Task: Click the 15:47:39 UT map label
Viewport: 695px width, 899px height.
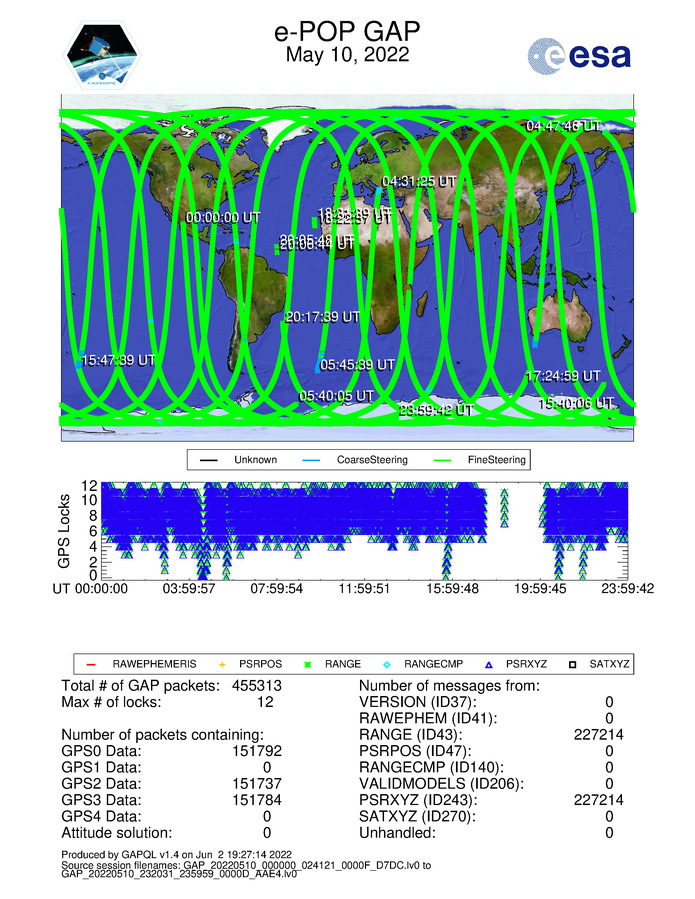Action: click(x=118, y=360)
